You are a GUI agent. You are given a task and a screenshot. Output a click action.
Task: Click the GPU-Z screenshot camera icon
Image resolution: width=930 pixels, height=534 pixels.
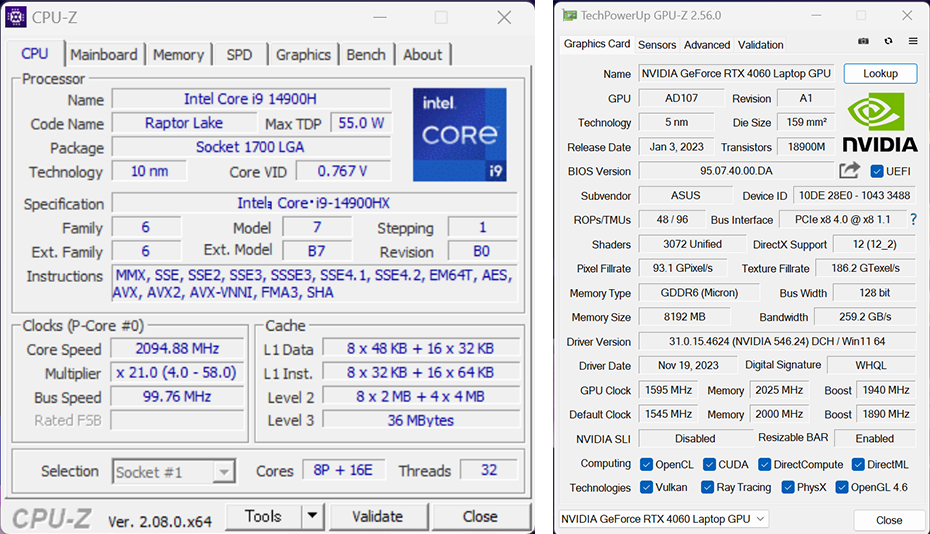point(864,42)
